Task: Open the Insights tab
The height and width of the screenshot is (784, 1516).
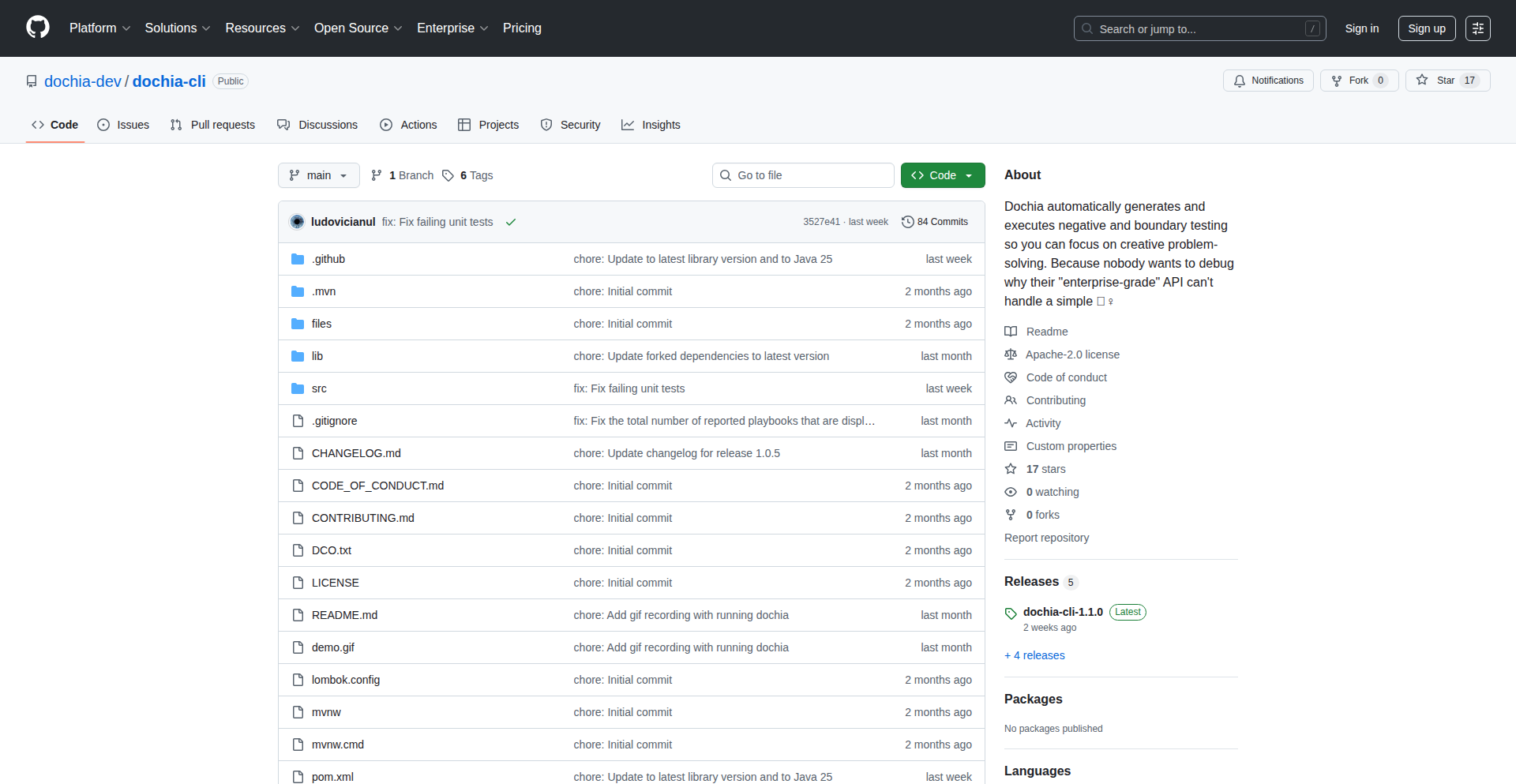Action: pyautogui.click(x=651, y=125)
